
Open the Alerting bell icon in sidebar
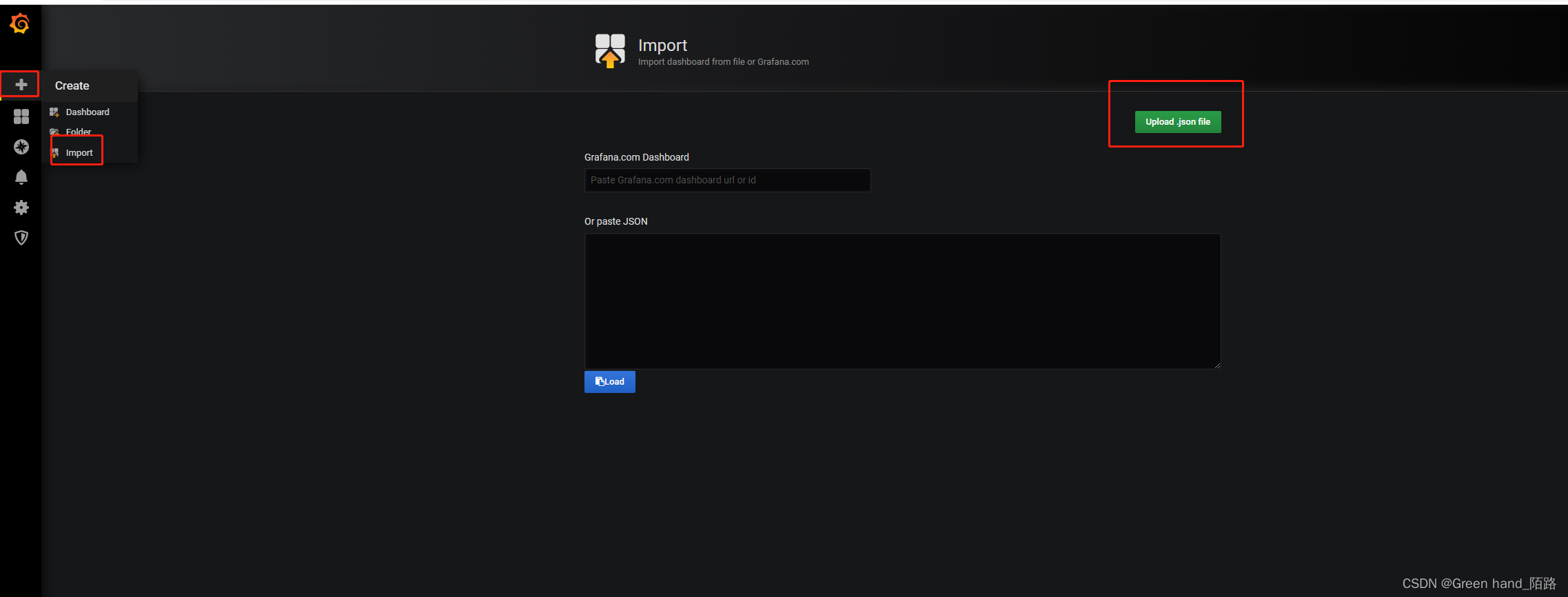pyautogui.click(x=21, y=177)
